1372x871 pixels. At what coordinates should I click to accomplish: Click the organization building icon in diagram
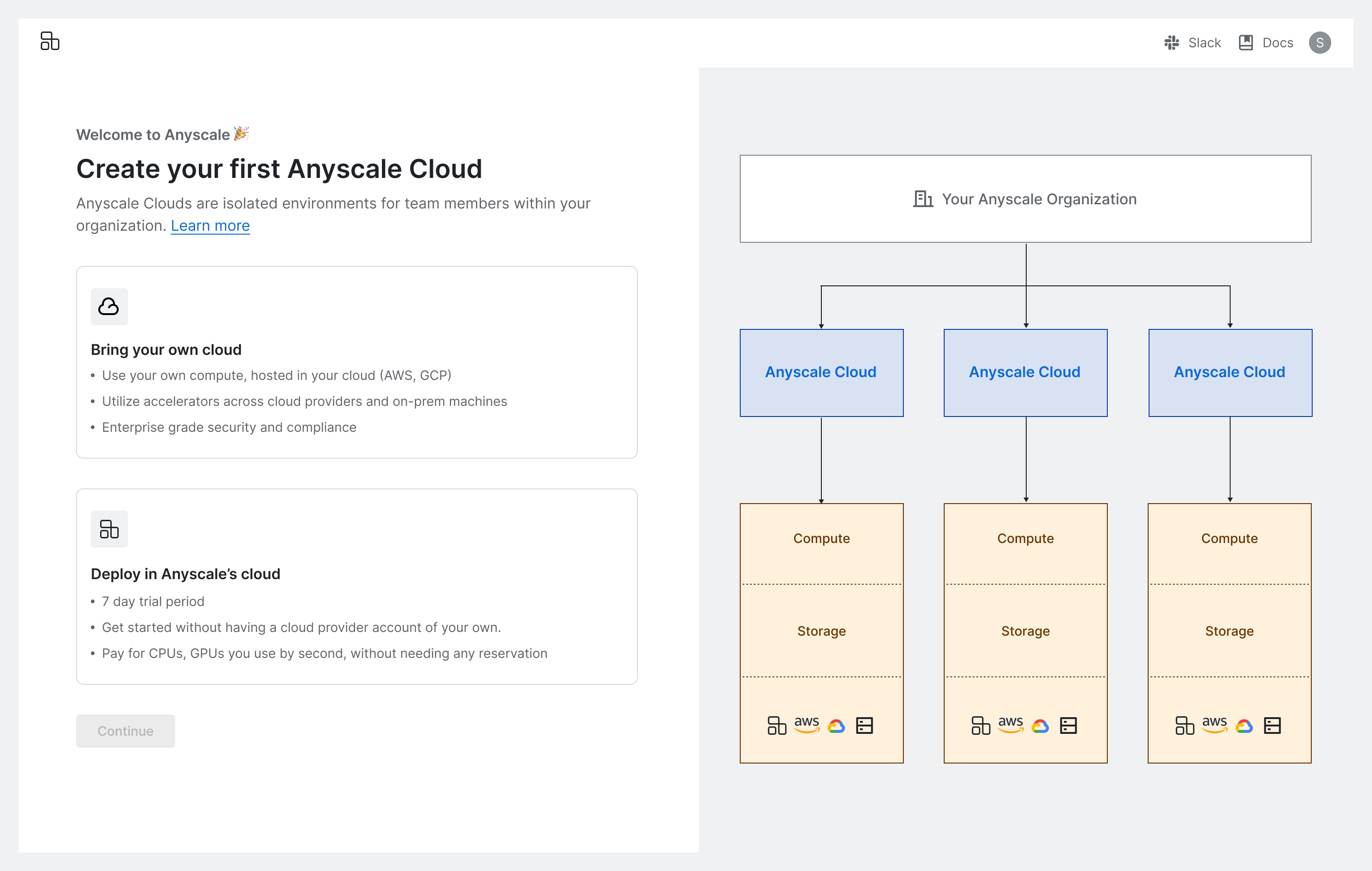click(923, 199)
